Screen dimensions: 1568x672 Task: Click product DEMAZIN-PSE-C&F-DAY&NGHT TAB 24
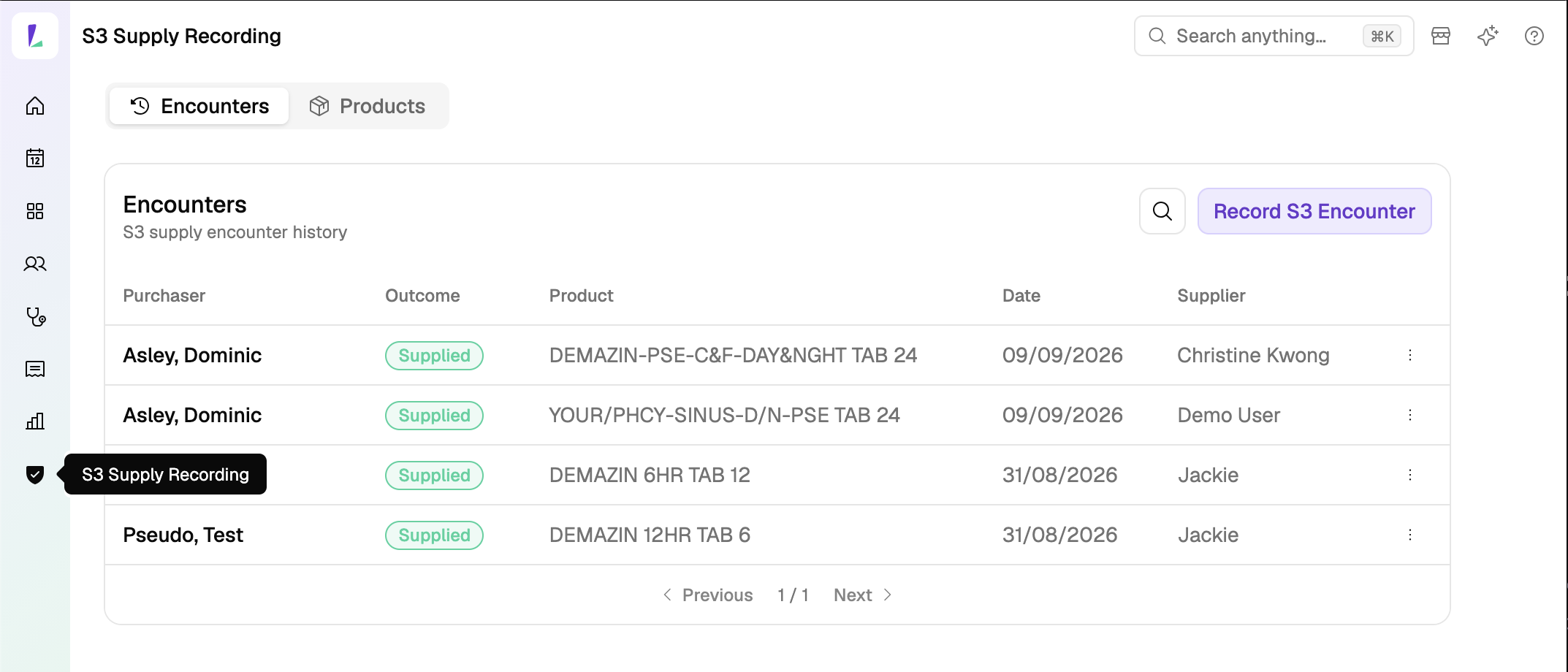(x=733, y=355)
